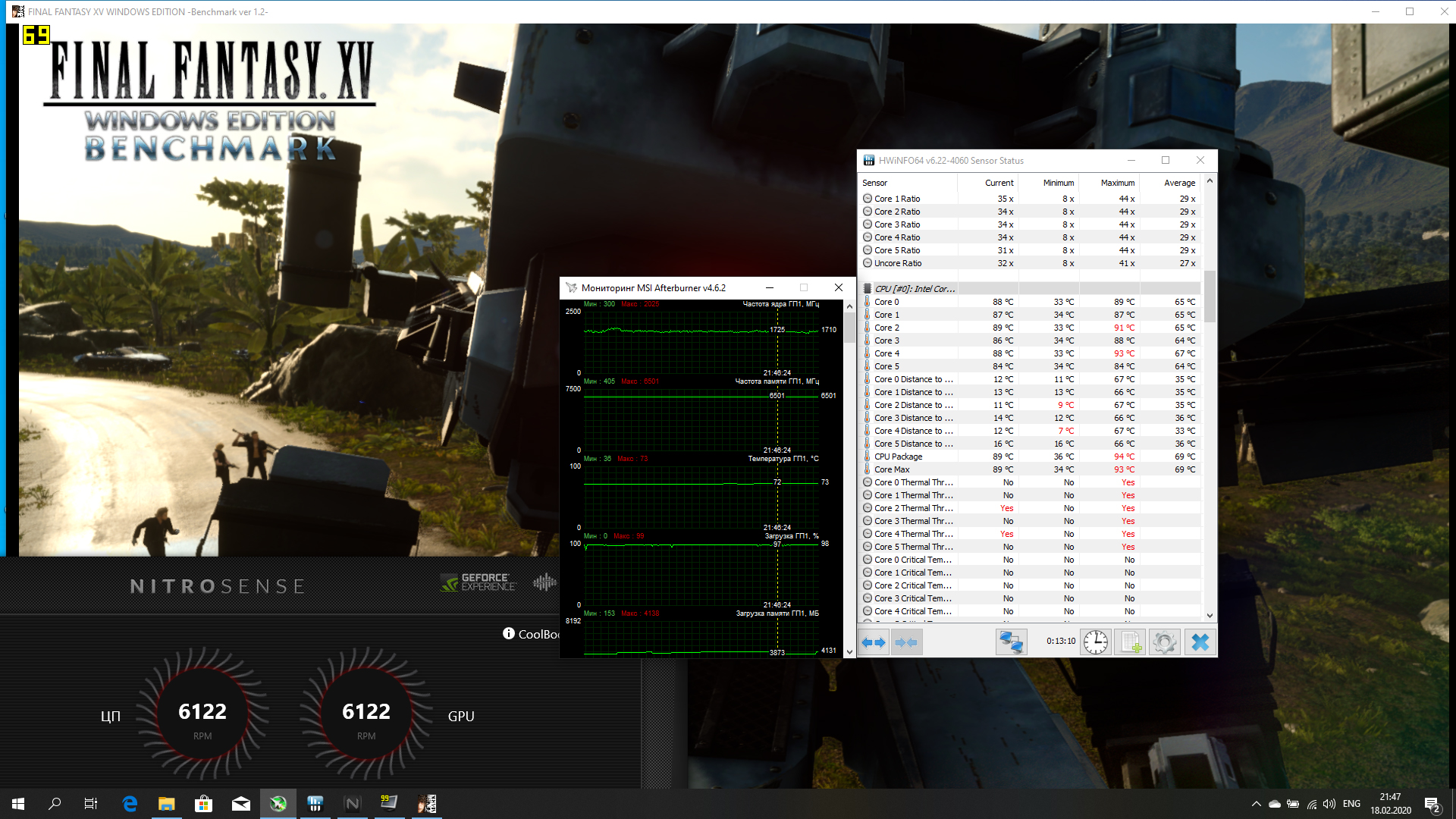Open ENG language selector in taskbar

click(1351, 804)
